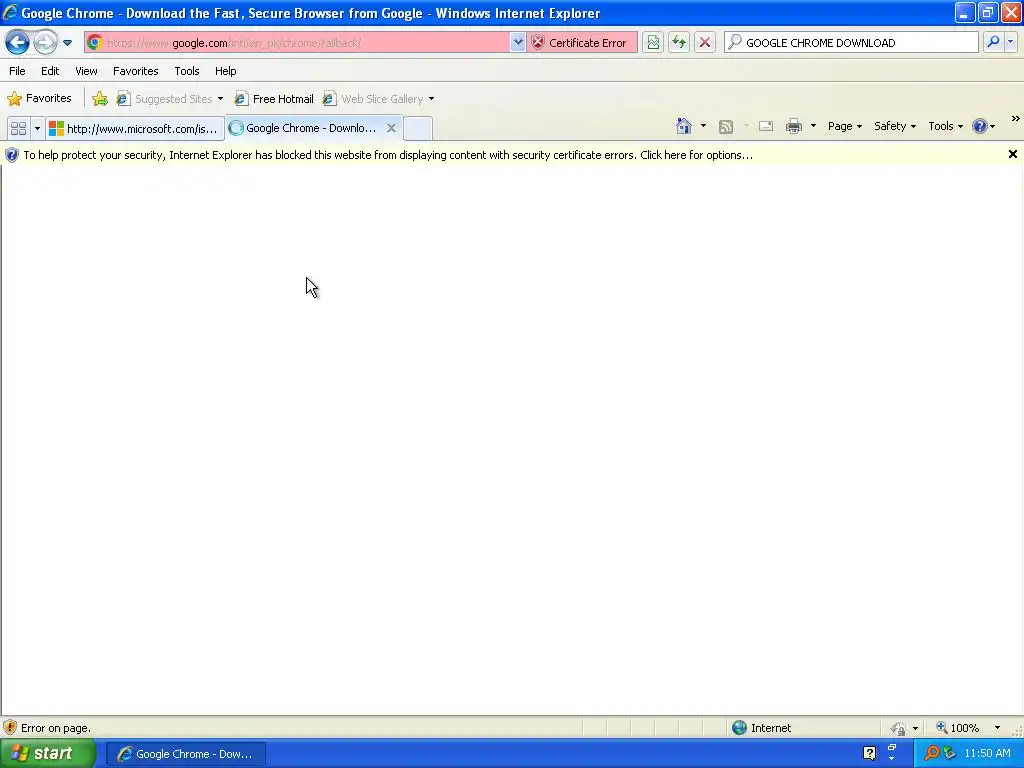Click the Internet zone globe icon
Screen dimensions: 1024x768
(739, 728)
